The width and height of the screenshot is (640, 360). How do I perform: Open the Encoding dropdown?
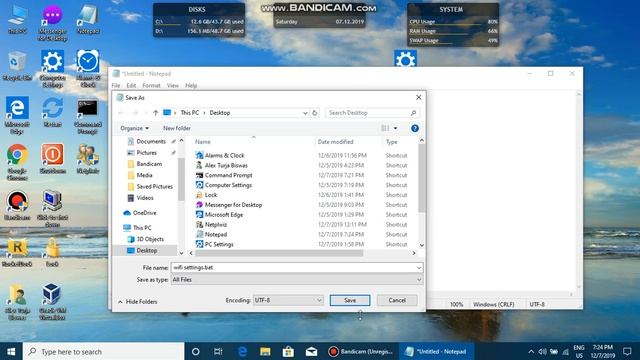point(288,300)
